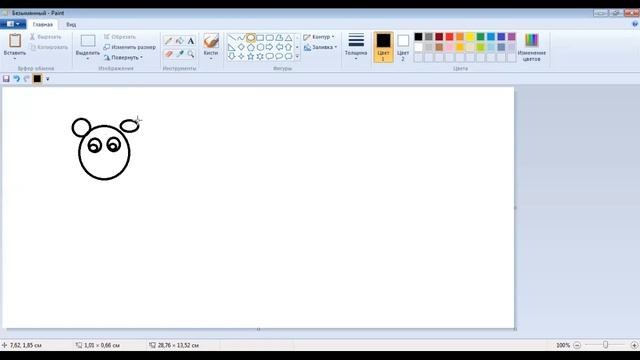Choose the Six-point star shape
The height and width of the screenshot is (360, 640).
(260, 56)
